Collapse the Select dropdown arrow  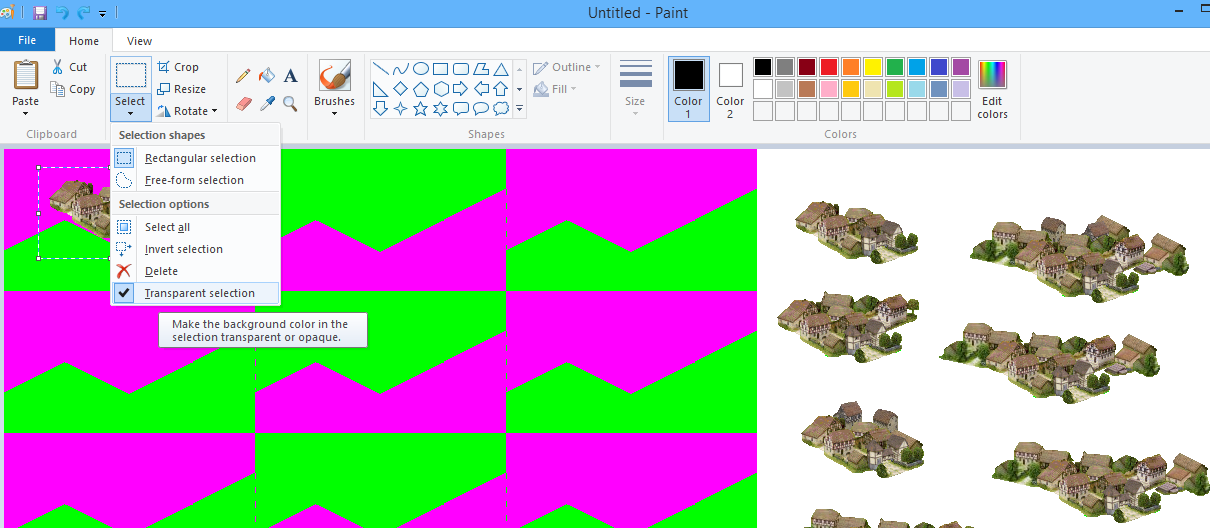(130, 113)
